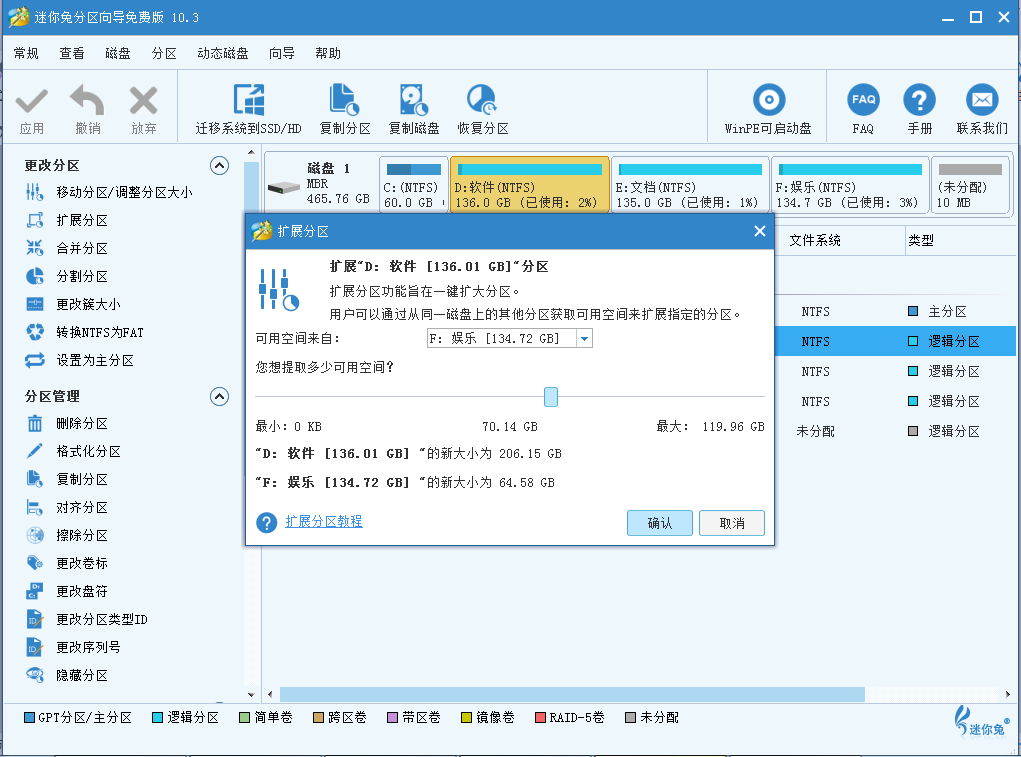Confirm with the 确认 button
The height and width of the screenshot is (757, 1021).
(660, 523)
